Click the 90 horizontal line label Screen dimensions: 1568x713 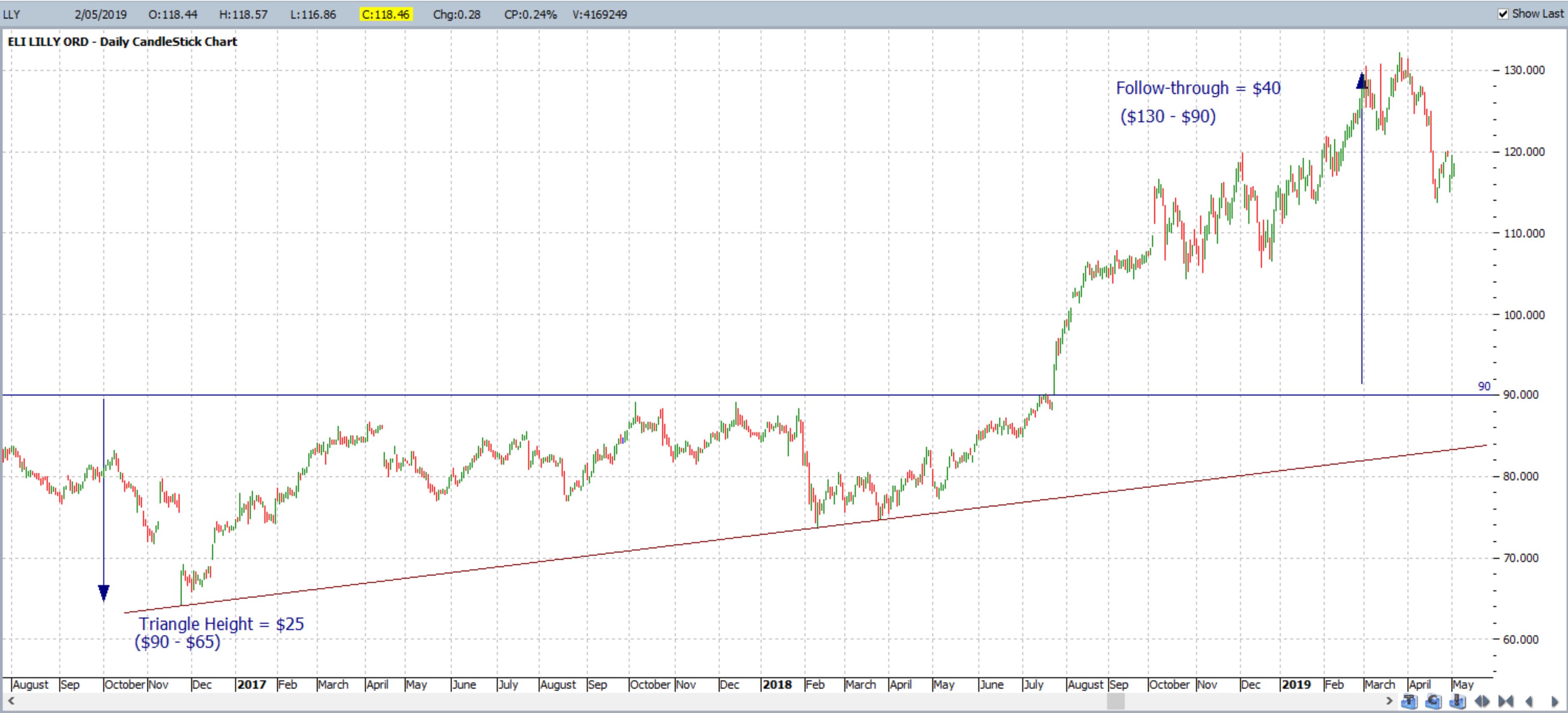point(1484,386)
